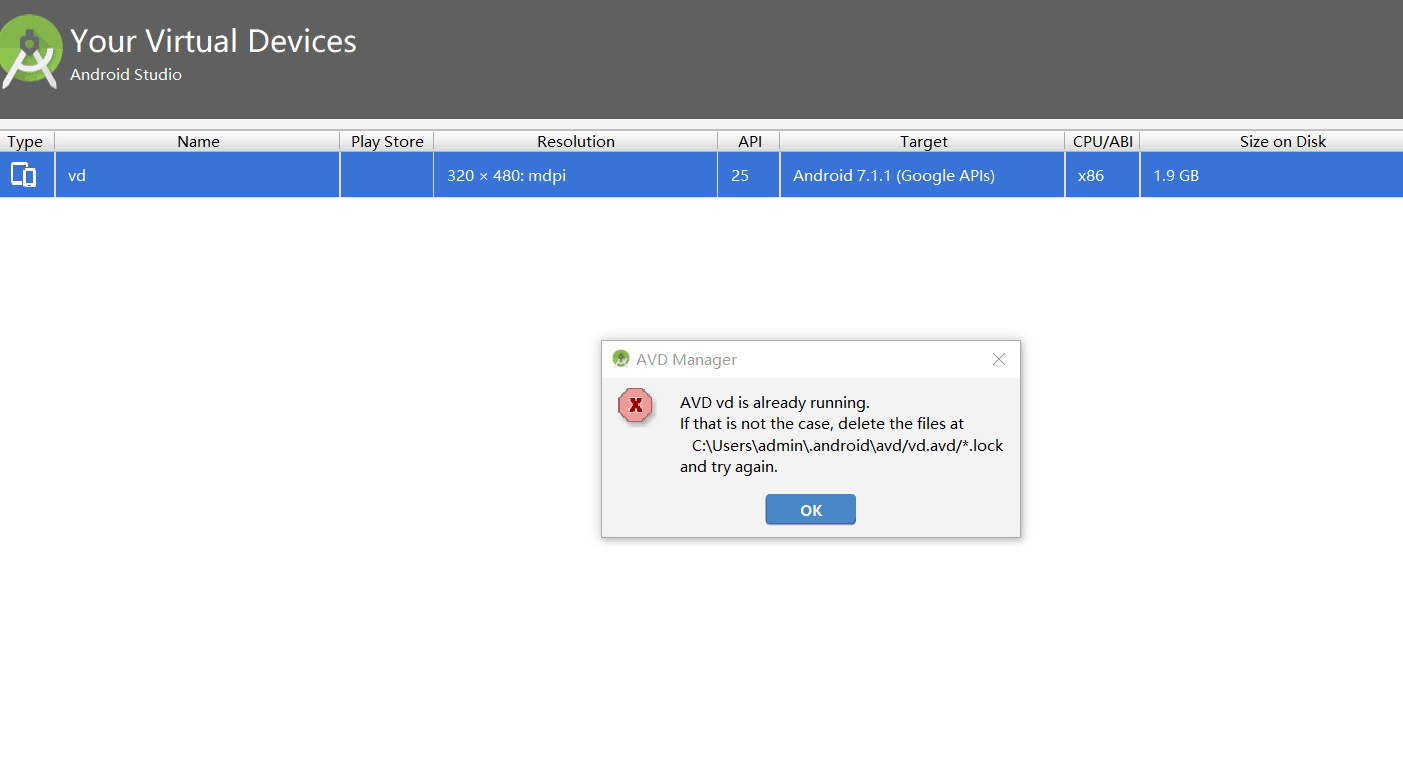Select the device name 'vd' cell

click(198, 175)
